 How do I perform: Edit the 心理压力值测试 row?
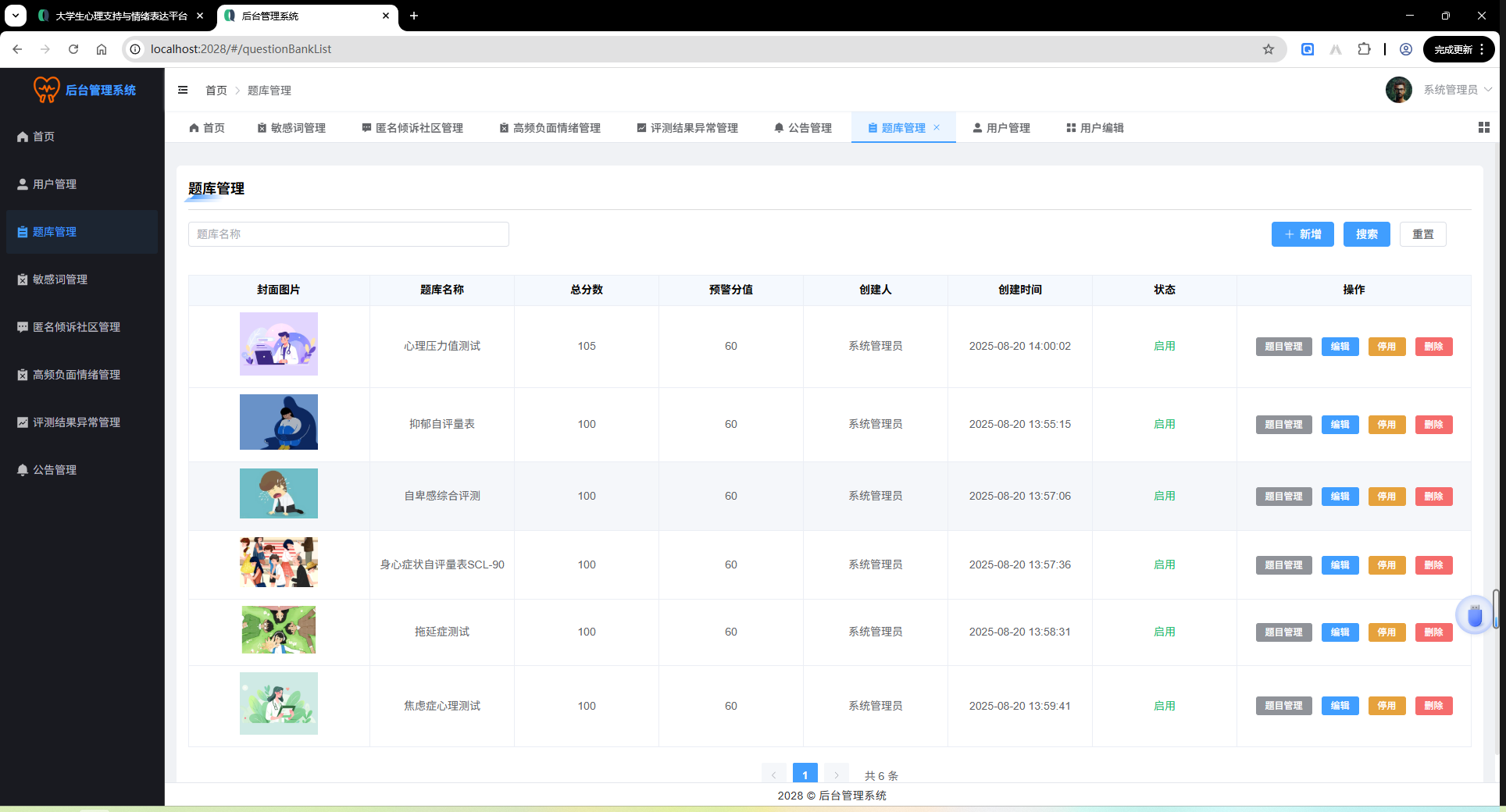(1340, 347)
